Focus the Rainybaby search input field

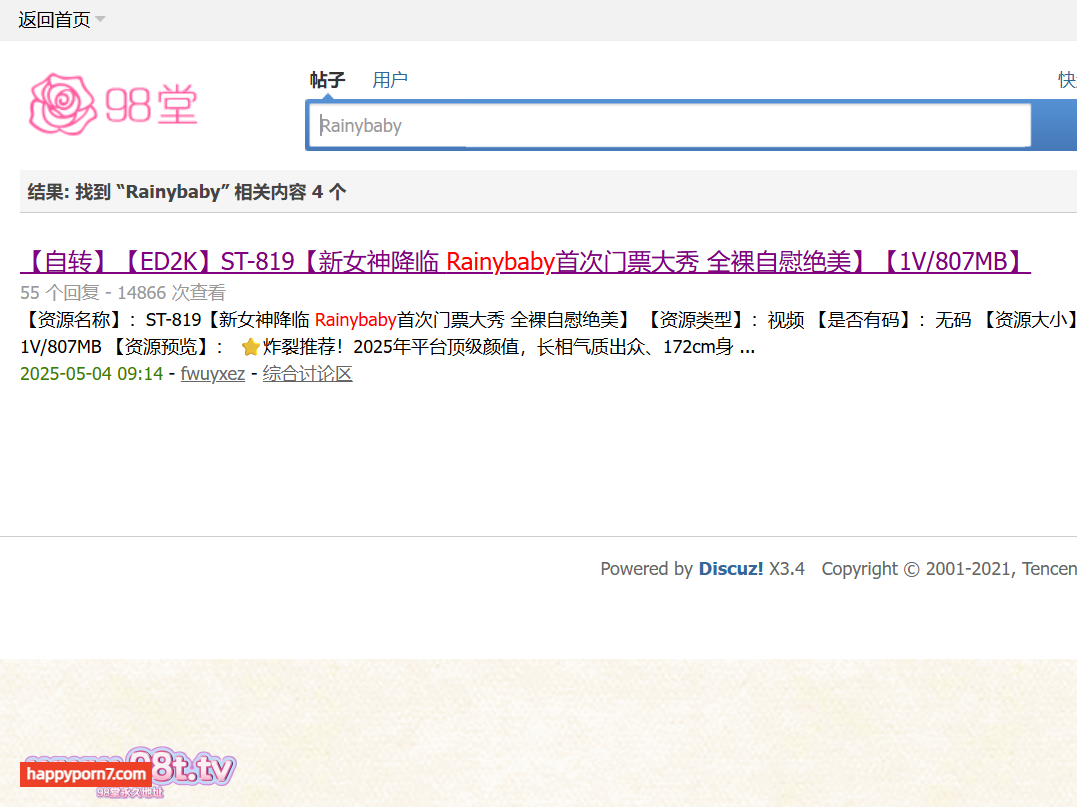point(670,125)
